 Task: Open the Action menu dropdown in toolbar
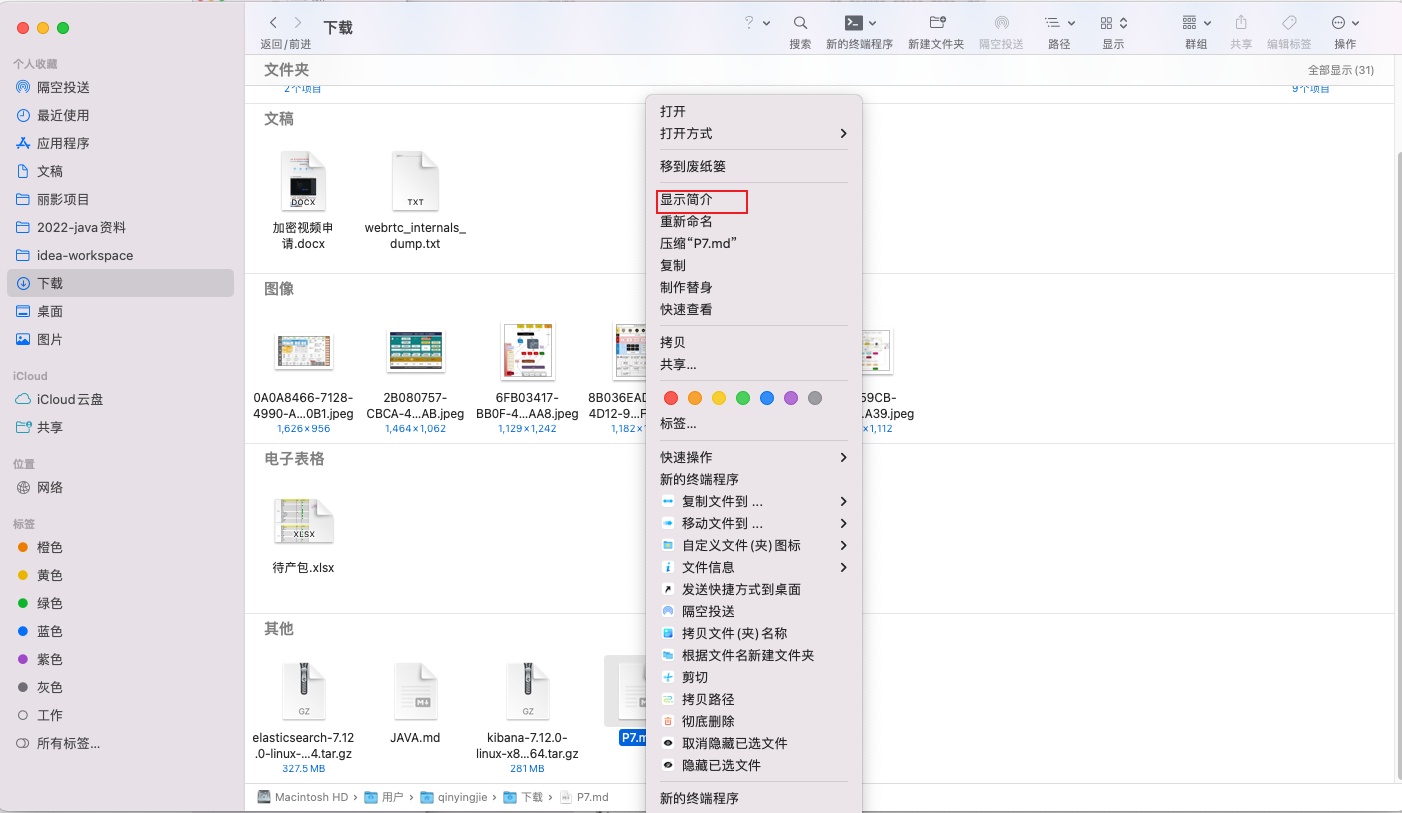1345,23
